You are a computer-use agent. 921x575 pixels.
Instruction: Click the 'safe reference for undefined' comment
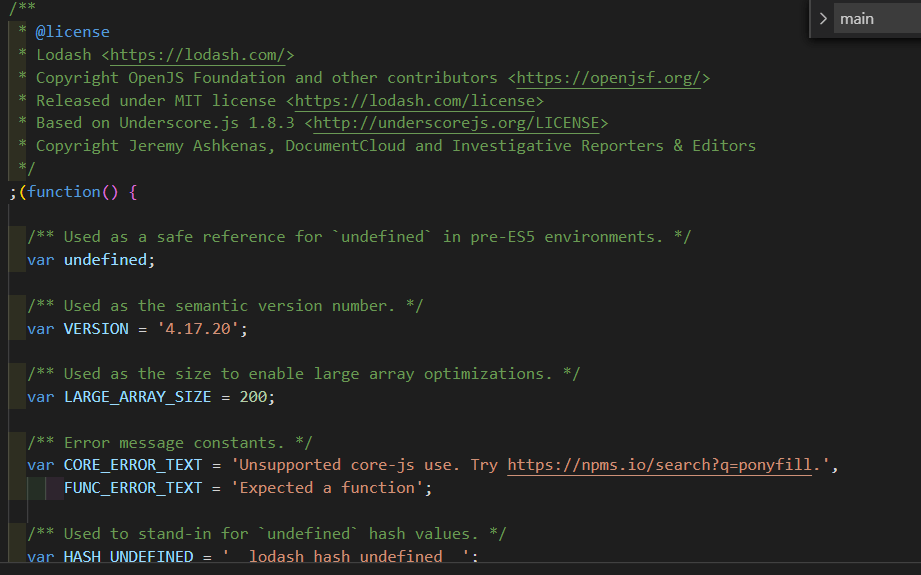(359, 237)
